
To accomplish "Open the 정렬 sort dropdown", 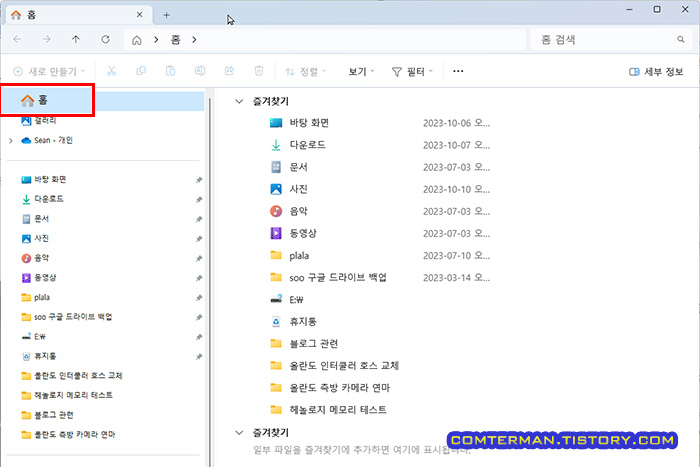I will point(306,71).
